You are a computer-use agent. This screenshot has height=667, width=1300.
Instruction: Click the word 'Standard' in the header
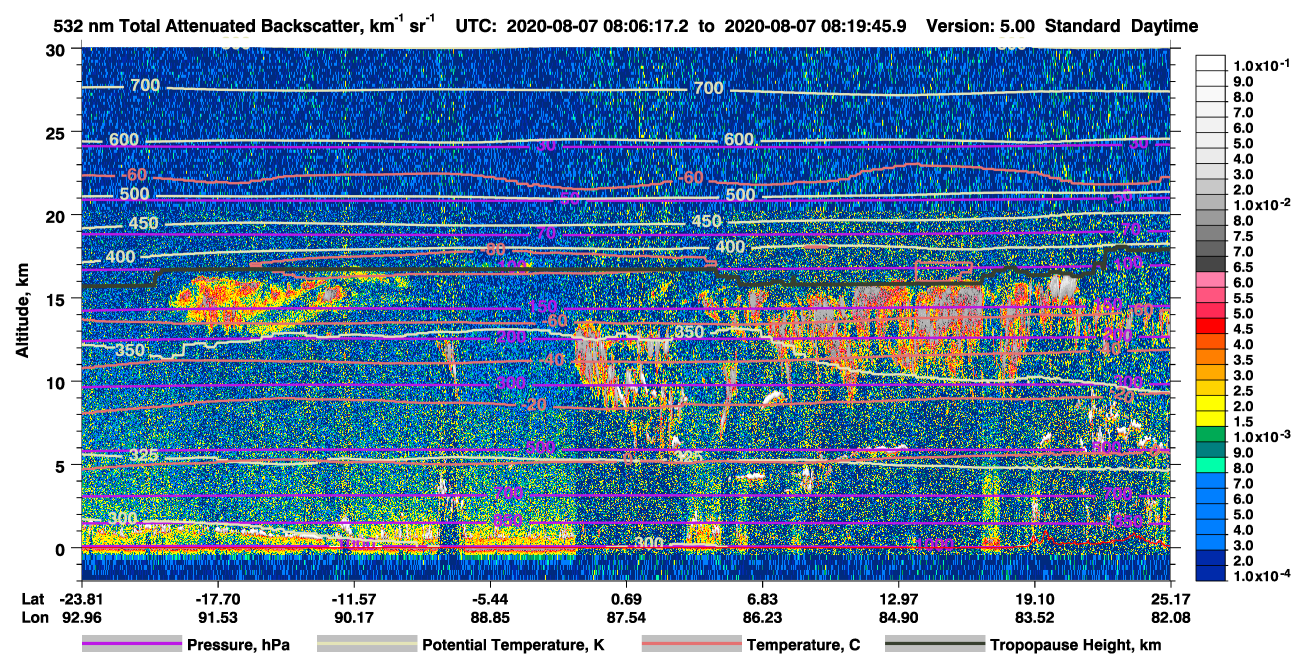tap(1083, 27)
